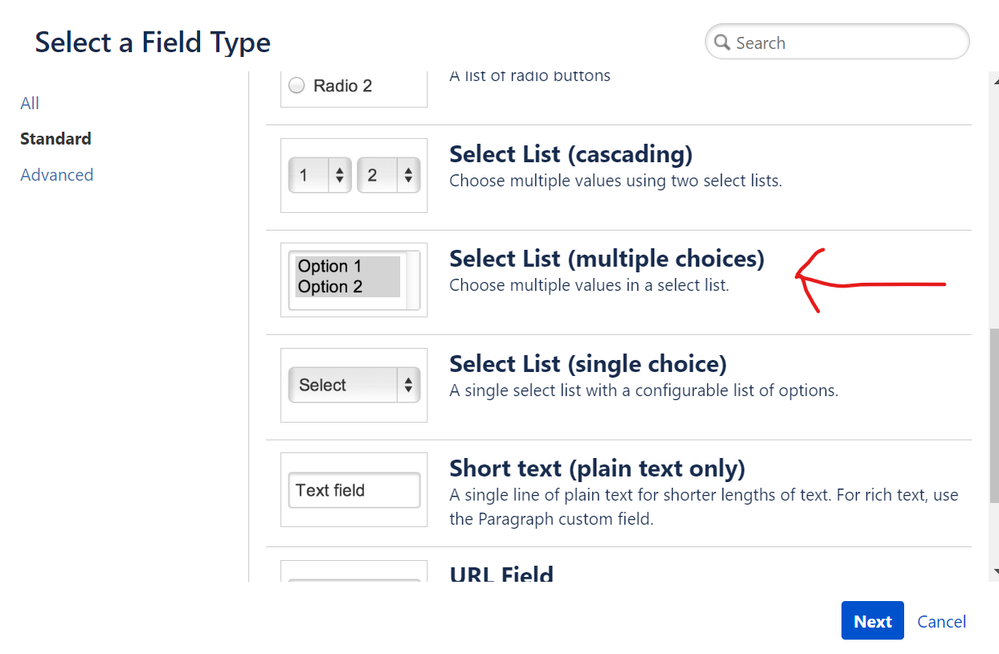Screen dimensions: 999x654
Task: Choose Select List (single choice) field type
Action: [587, 364]
